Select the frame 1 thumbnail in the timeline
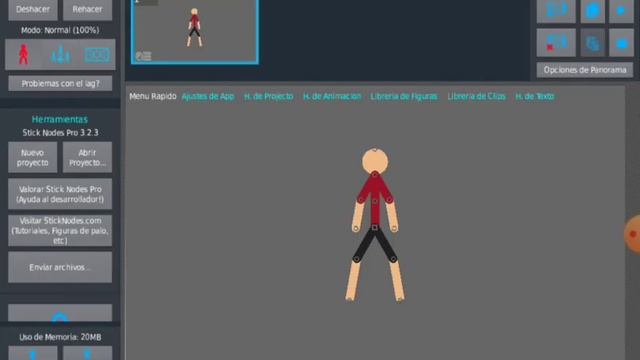 [195, 32]
